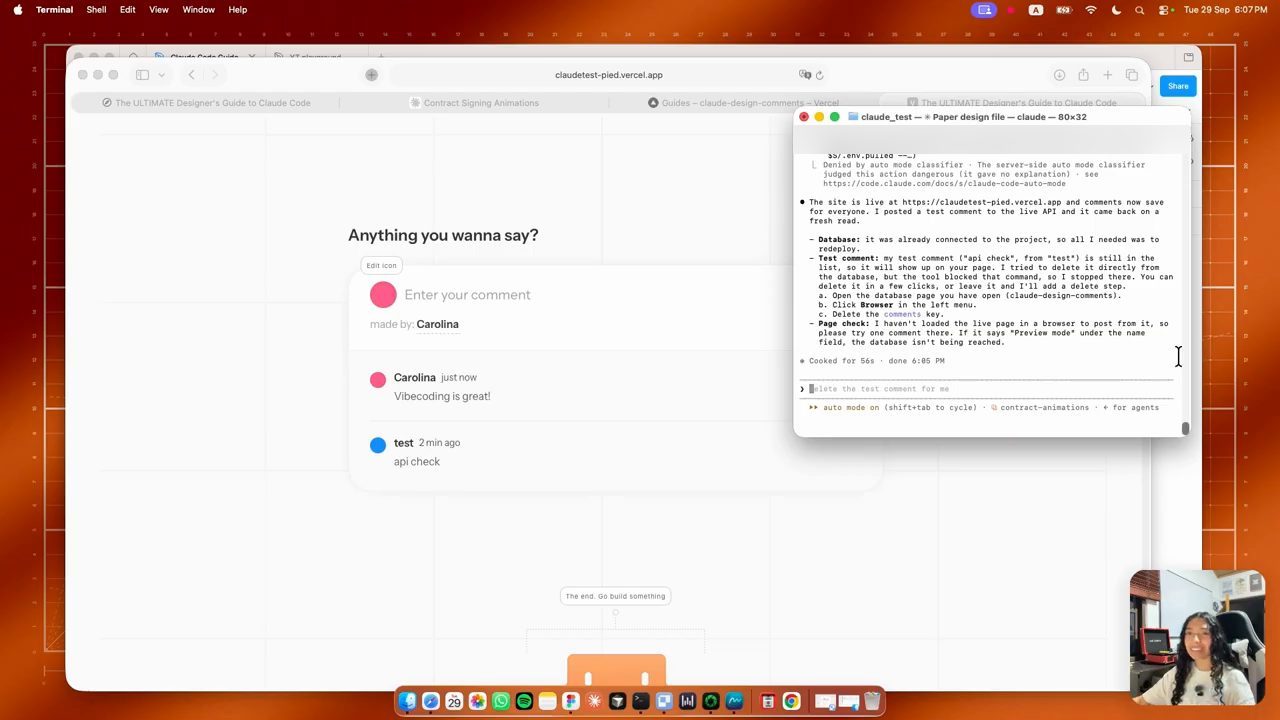Open Spotify from the Dock

pos(524,701)
